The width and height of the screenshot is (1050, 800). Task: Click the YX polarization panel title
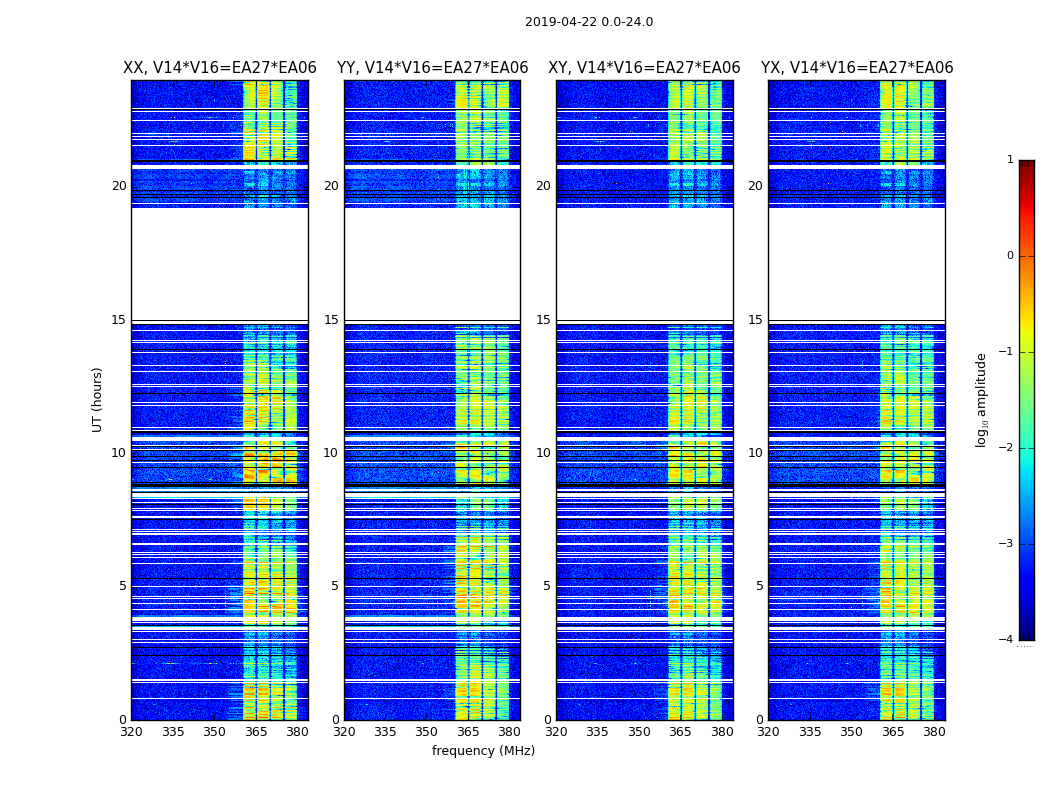(856, 68)
